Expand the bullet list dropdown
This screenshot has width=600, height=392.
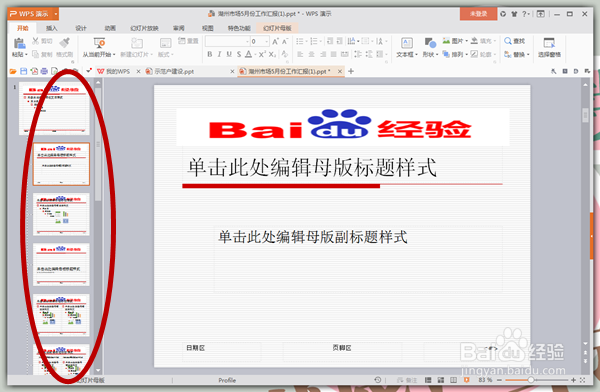pyautogui.click(x=307, y=41)
